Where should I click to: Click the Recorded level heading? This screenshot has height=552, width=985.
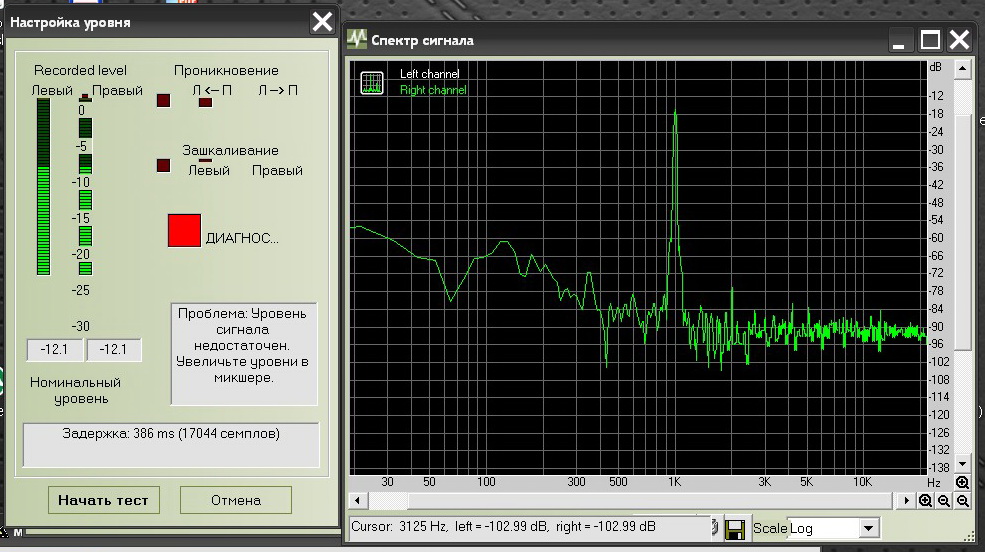pyautogui.click(x=80, y=70)
